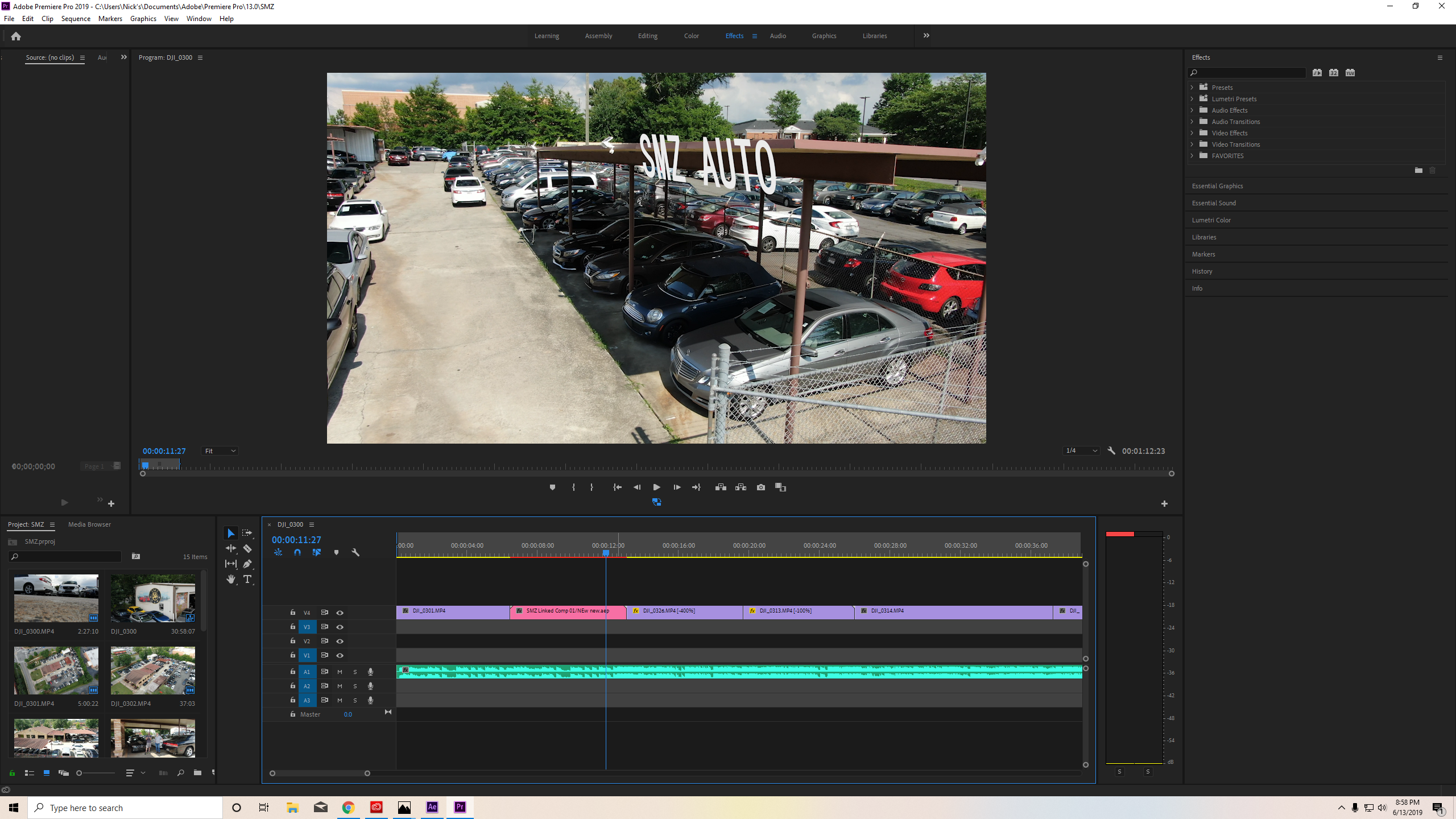Image resolution: width=1456 pixels, height=819 pixels.
Task: Select the Ripple Edit tool
Action: [x=231, y=548]
